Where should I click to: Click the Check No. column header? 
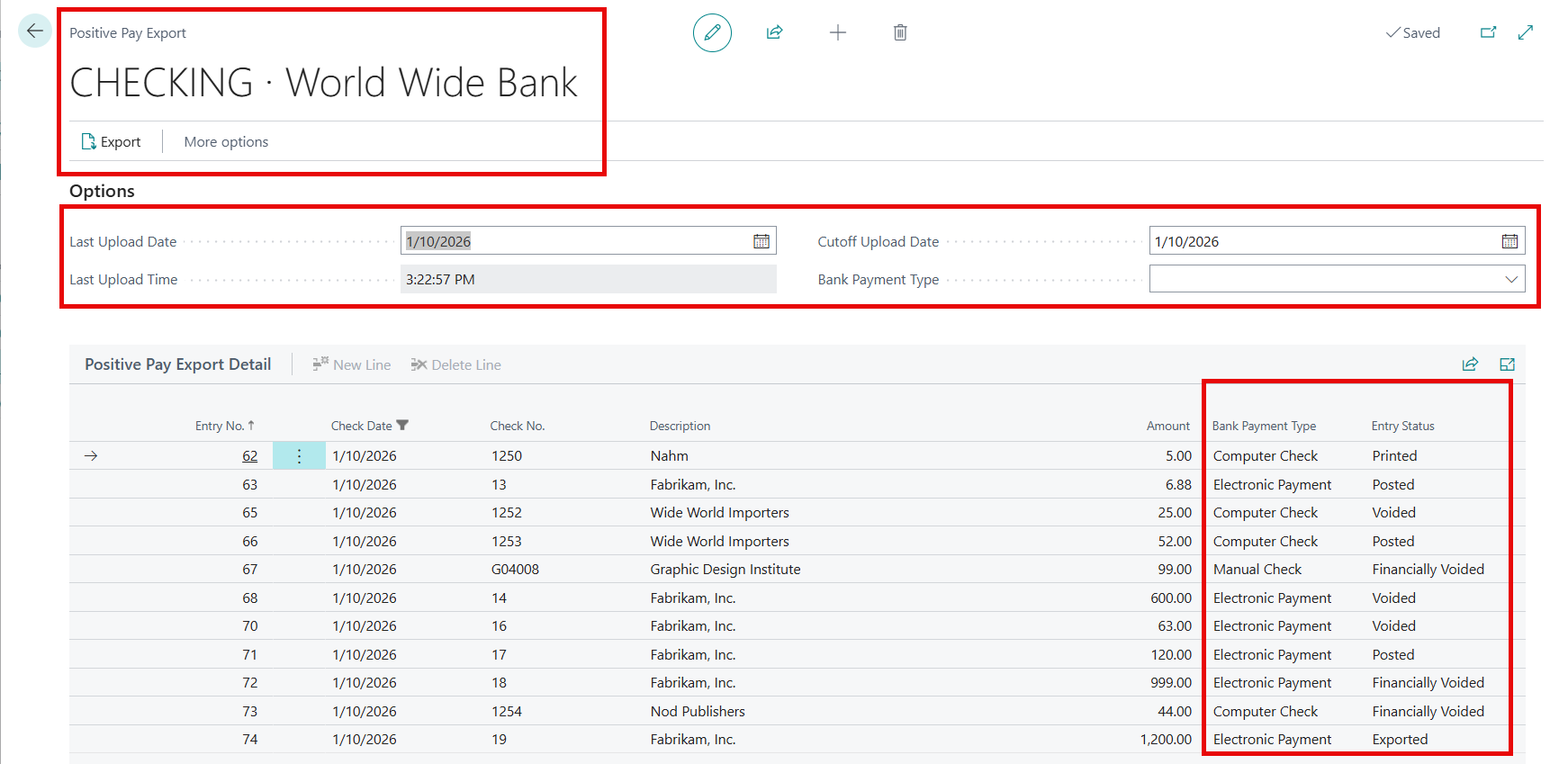(518, 426)
